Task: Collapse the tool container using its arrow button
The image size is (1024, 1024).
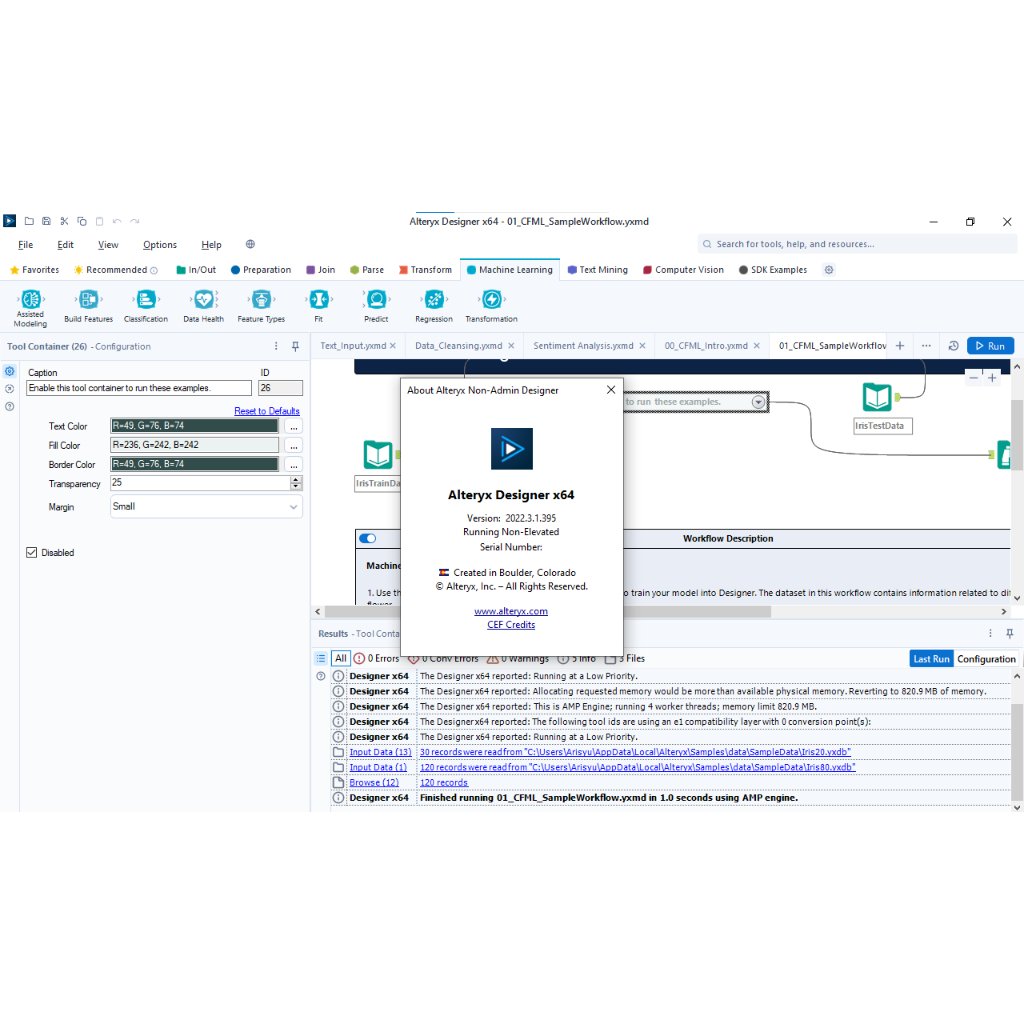Action: pos(758,402)
